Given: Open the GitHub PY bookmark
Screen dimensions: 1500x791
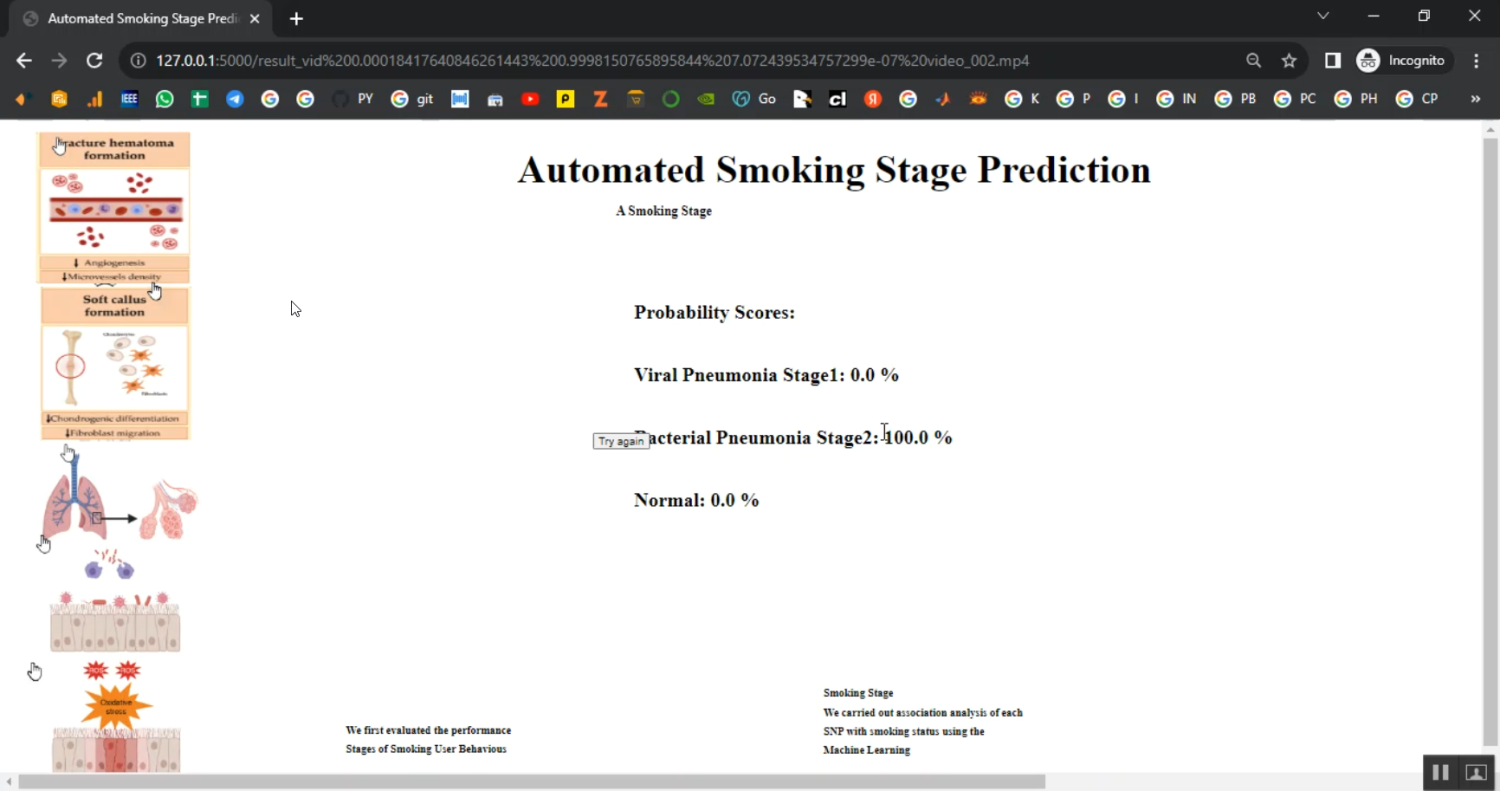Looking at the screenshot, I should (x=354, y=99).
